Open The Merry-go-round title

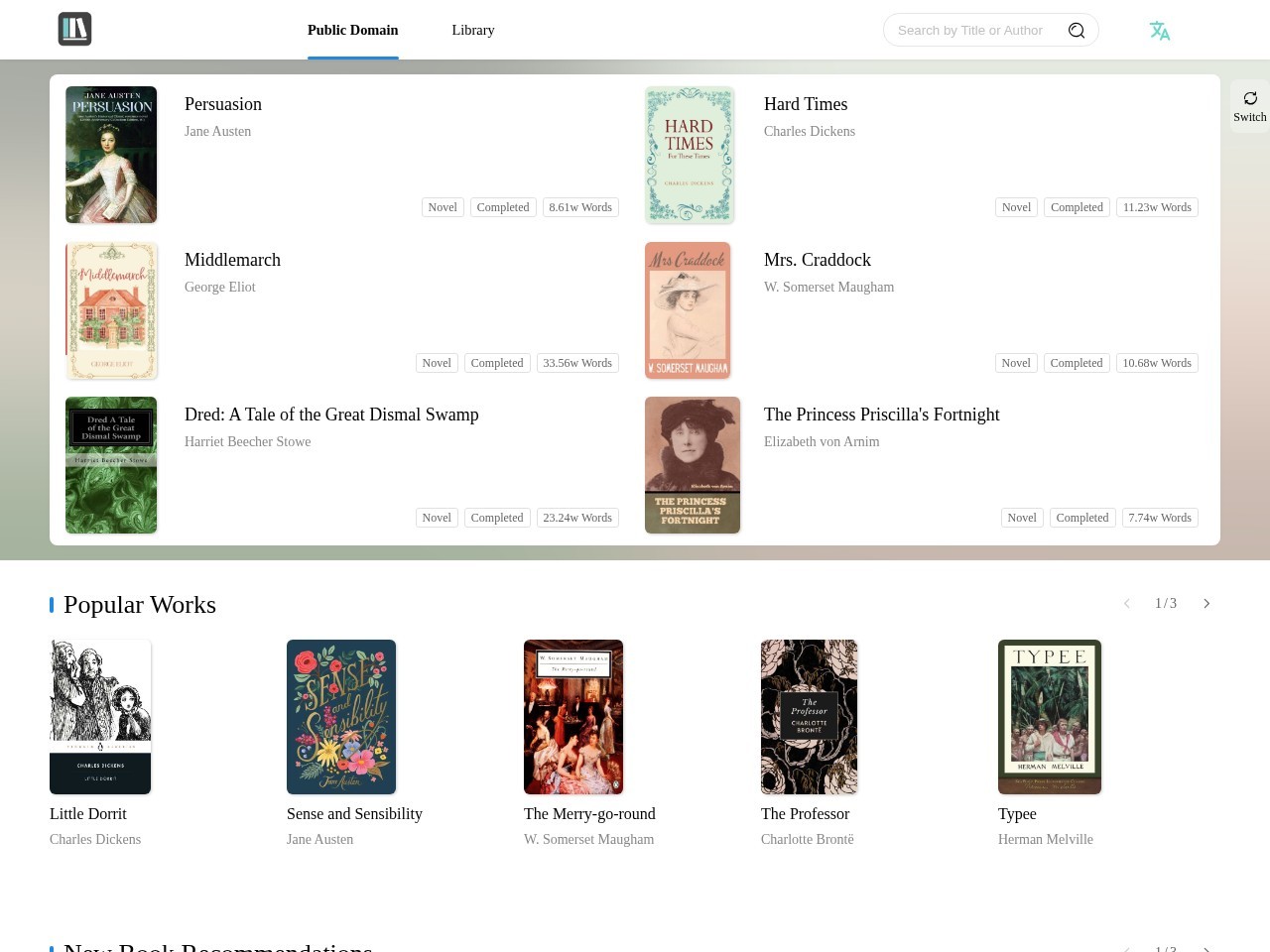click(x=589, y=813)
